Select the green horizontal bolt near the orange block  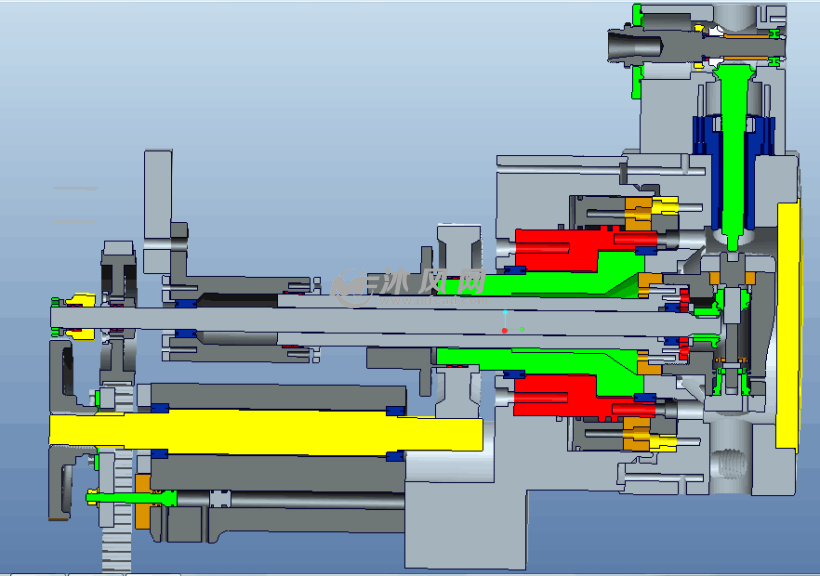pyautogui.click(x=132, y=497)
